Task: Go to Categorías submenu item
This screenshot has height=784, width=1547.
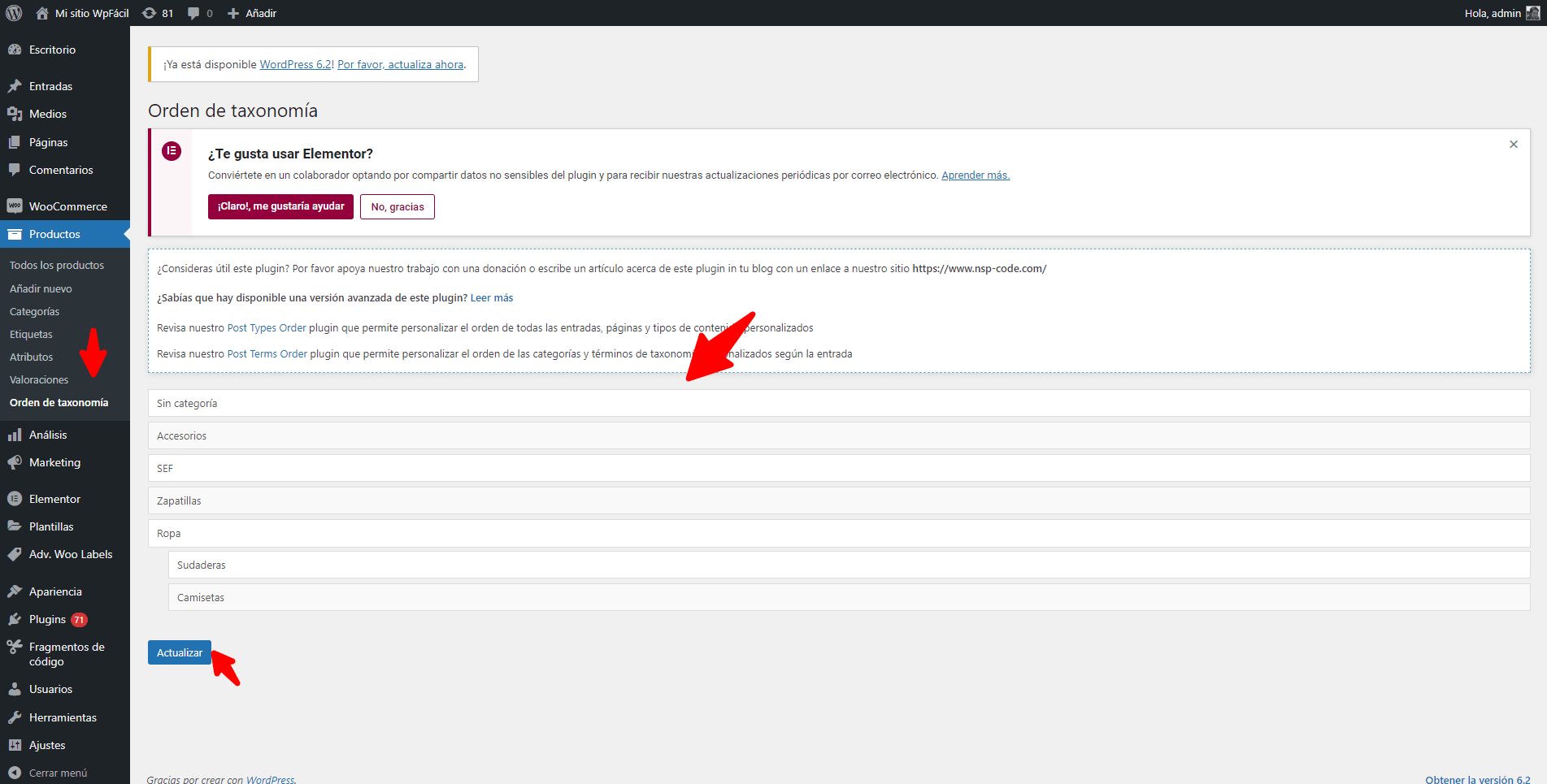Action: [34, 311]
